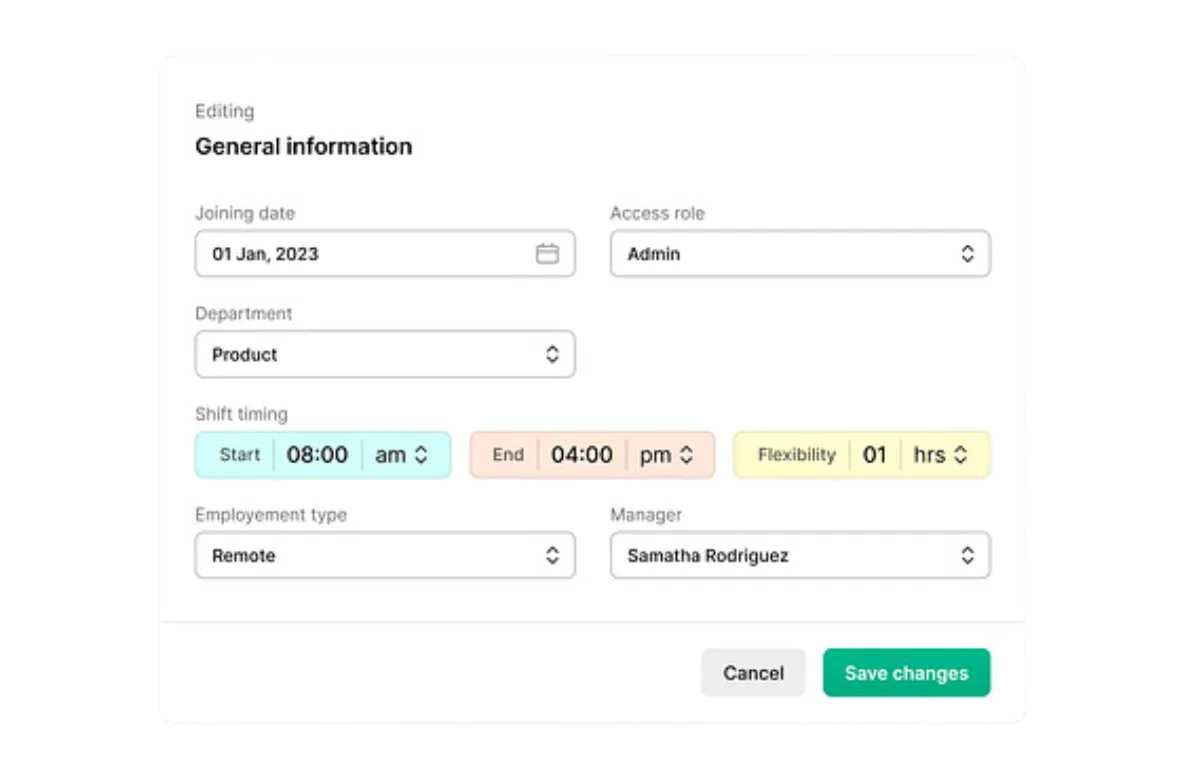Image resolution: width=1200 pixels, height=780 pixels.
Task: Click the Manager field chevron arrows icon
Action: click(x=967, y=555)
